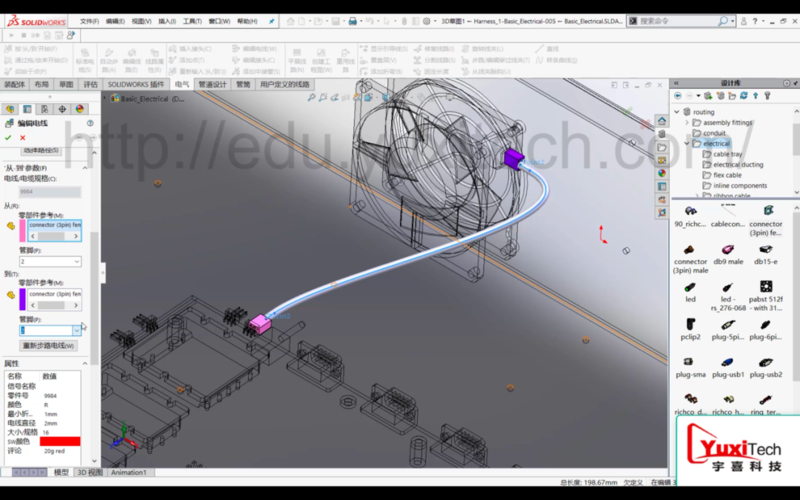Switch to the PropertyManager tab icon
Image resolution: width=800 pixels, height=500 pixels.
coord(28,109)
